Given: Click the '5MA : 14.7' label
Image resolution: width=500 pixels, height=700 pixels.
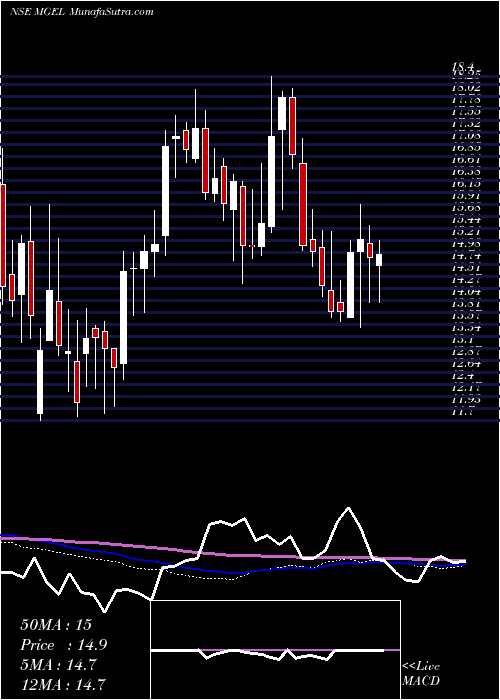Looking at the screenshot, I should click(x=58, y=665).
